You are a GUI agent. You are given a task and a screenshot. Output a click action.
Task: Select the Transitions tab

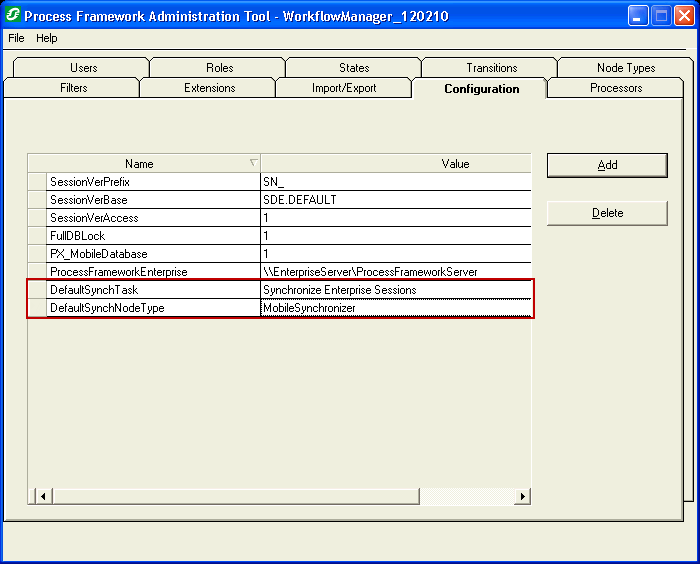point(491,68)
